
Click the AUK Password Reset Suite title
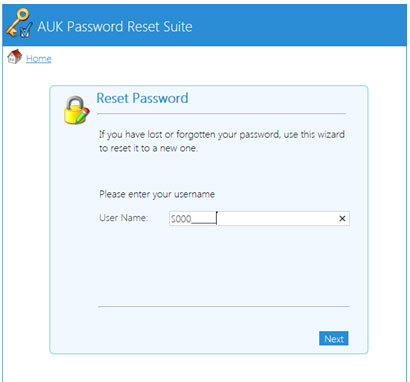tap(115, 26)
